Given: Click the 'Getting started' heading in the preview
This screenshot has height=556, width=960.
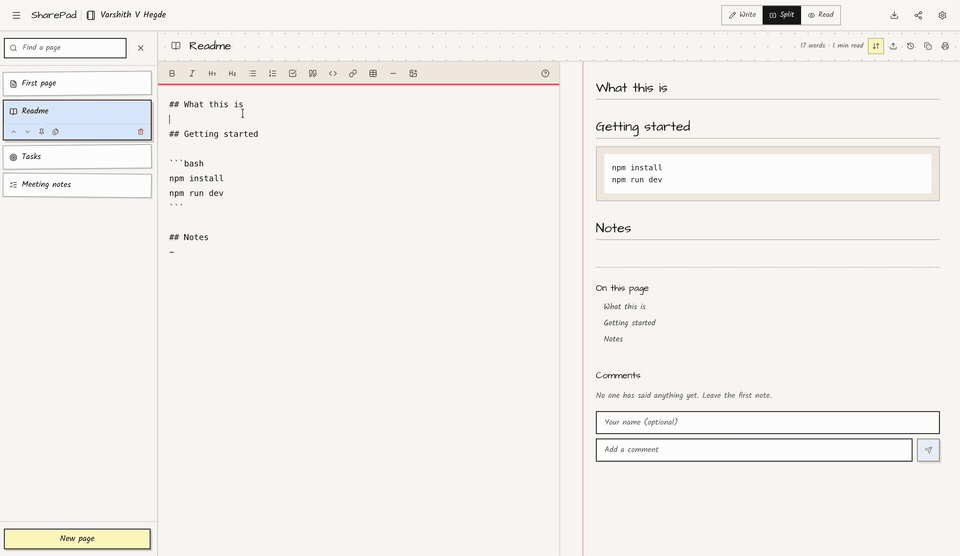Looking at the screenshot, I should click(643, 127).
